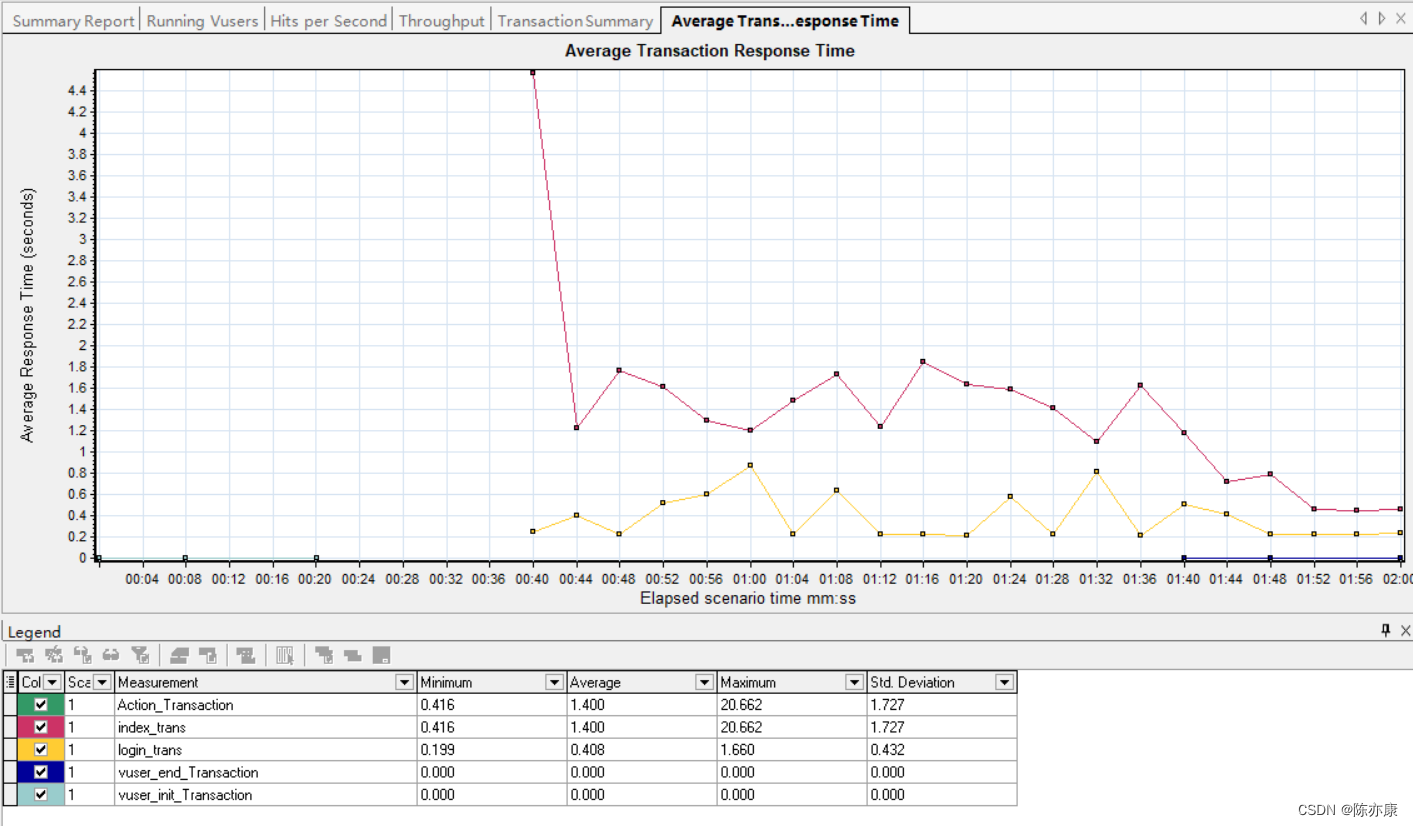This screenshot has height=826, width=1413.
Task: Click the index_trans maximum value 20.662
Action: [741, 727]
